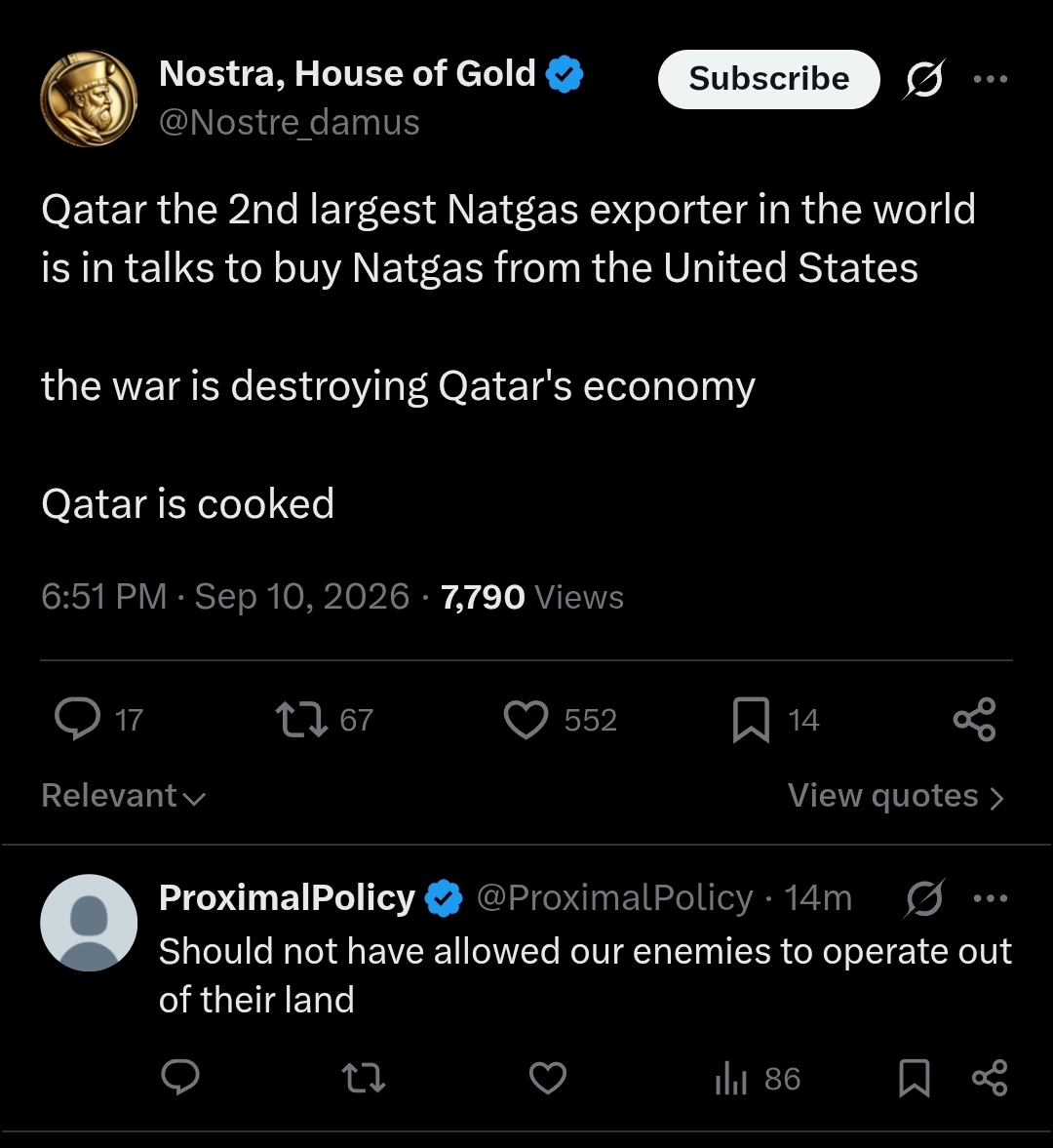Reply to ProximalPolicy's comment
Screen dimensions: 1053x1148
pyautogui.click(x=180, y=1078)
